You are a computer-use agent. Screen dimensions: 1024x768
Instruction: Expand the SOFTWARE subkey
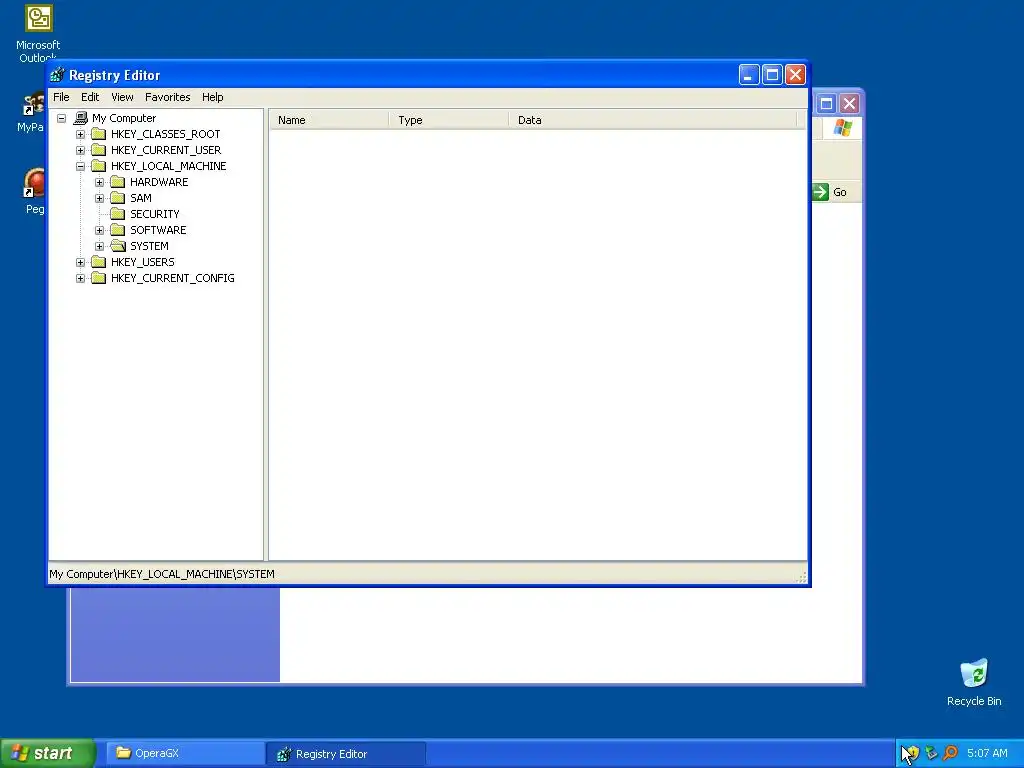coord(99,230)
